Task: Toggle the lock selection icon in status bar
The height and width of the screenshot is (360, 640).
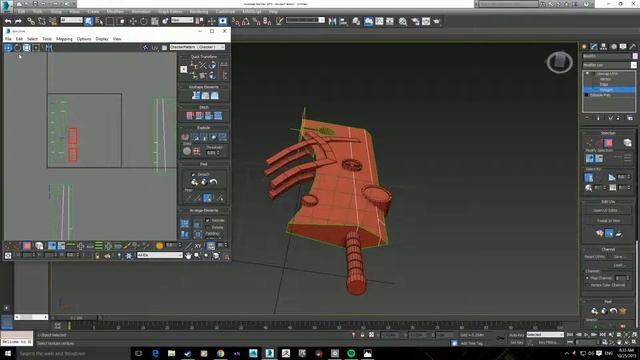Action: tap(362, 335)
